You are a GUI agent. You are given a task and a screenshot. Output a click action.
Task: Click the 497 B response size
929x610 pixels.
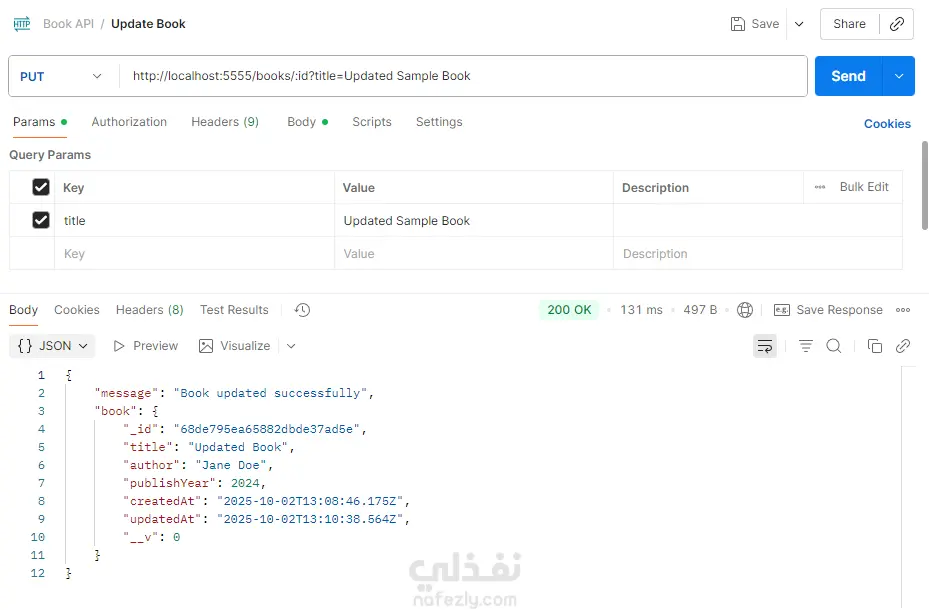tap(700, 310)
